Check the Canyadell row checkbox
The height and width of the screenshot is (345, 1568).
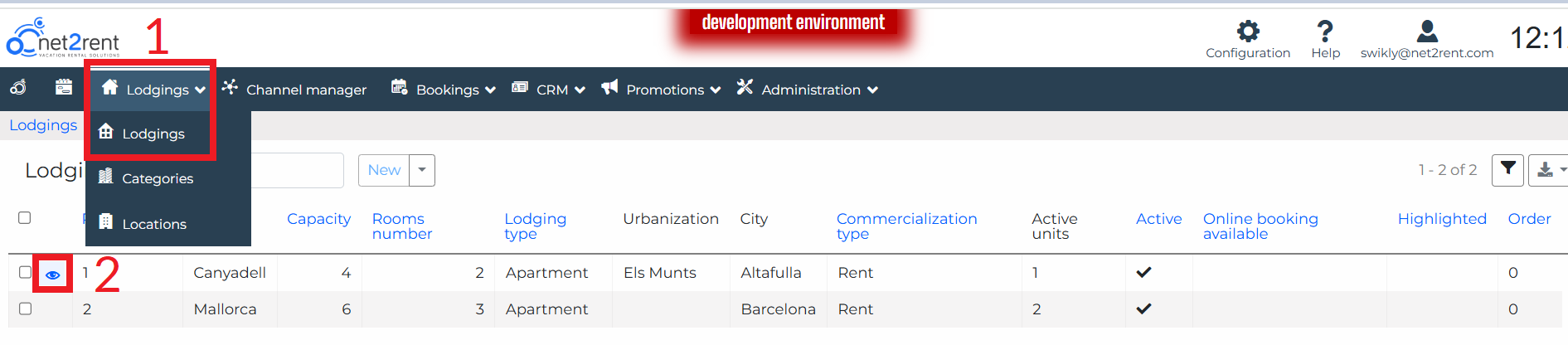pos(25,272)
